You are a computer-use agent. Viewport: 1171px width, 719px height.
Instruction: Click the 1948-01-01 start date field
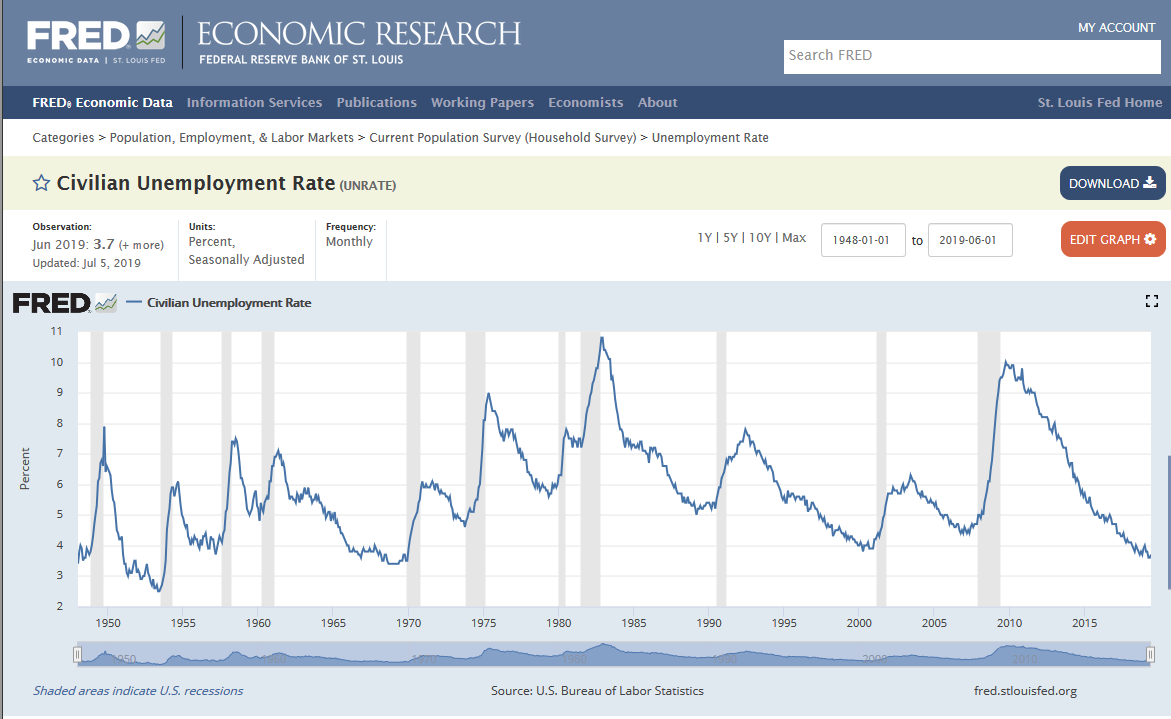863,239
